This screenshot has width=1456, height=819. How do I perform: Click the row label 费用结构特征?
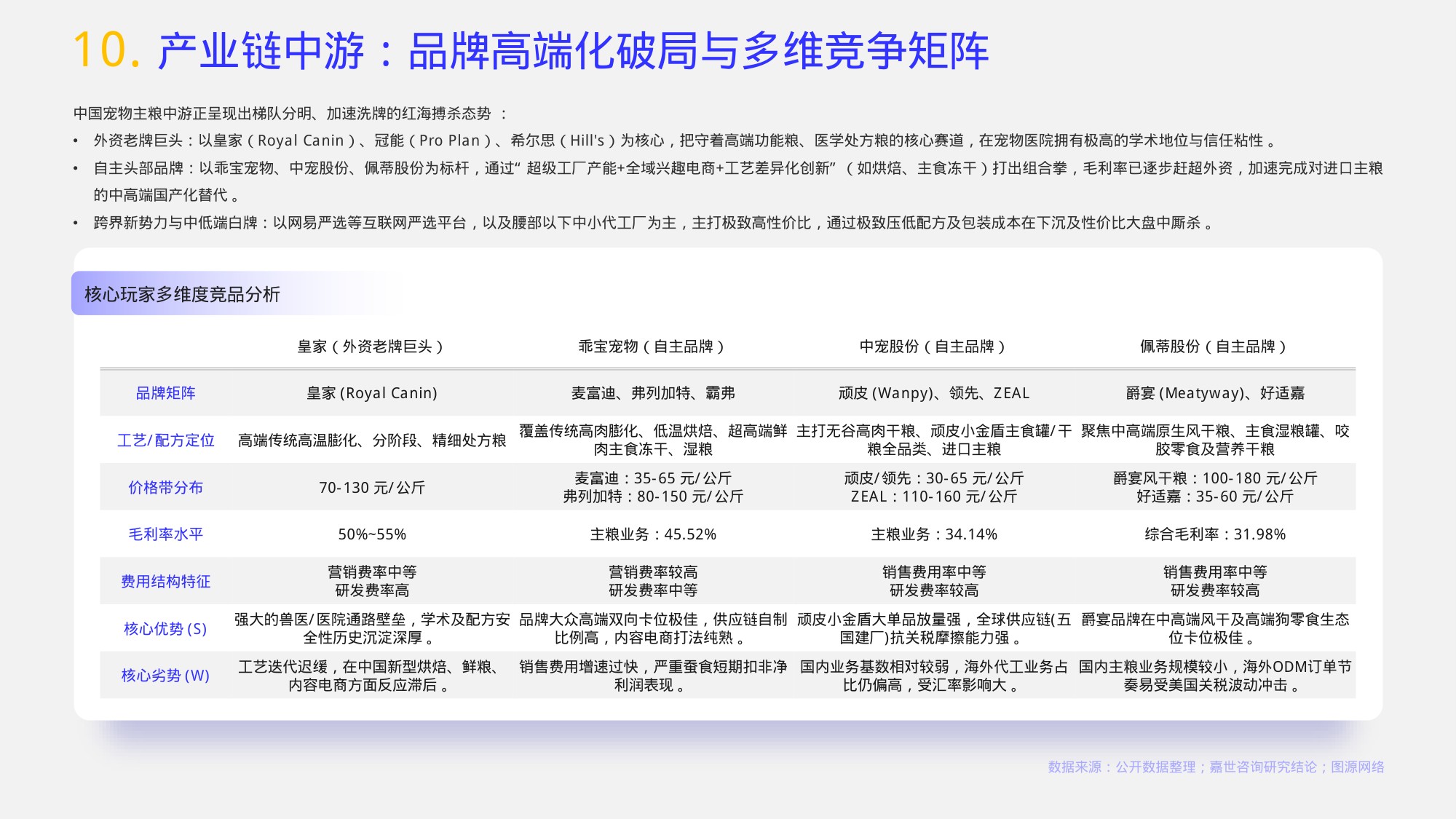pos(166,582)
